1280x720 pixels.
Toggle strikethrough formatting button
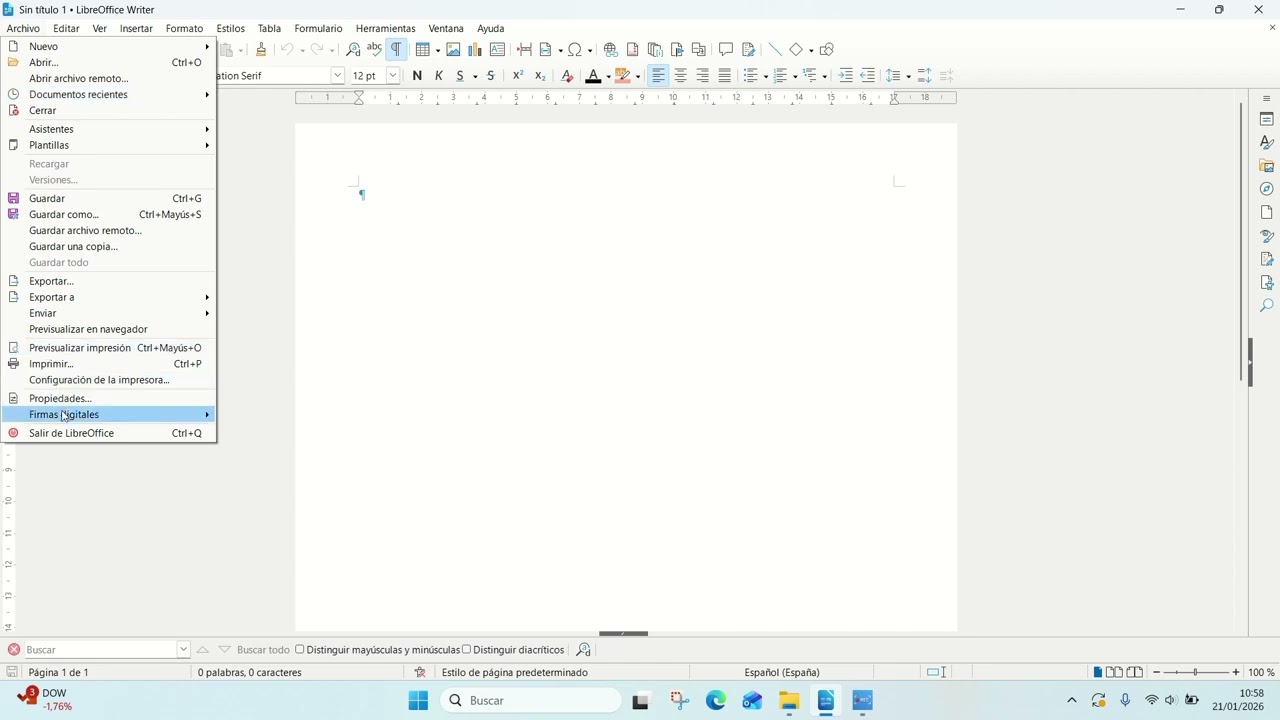pos(490,76)
